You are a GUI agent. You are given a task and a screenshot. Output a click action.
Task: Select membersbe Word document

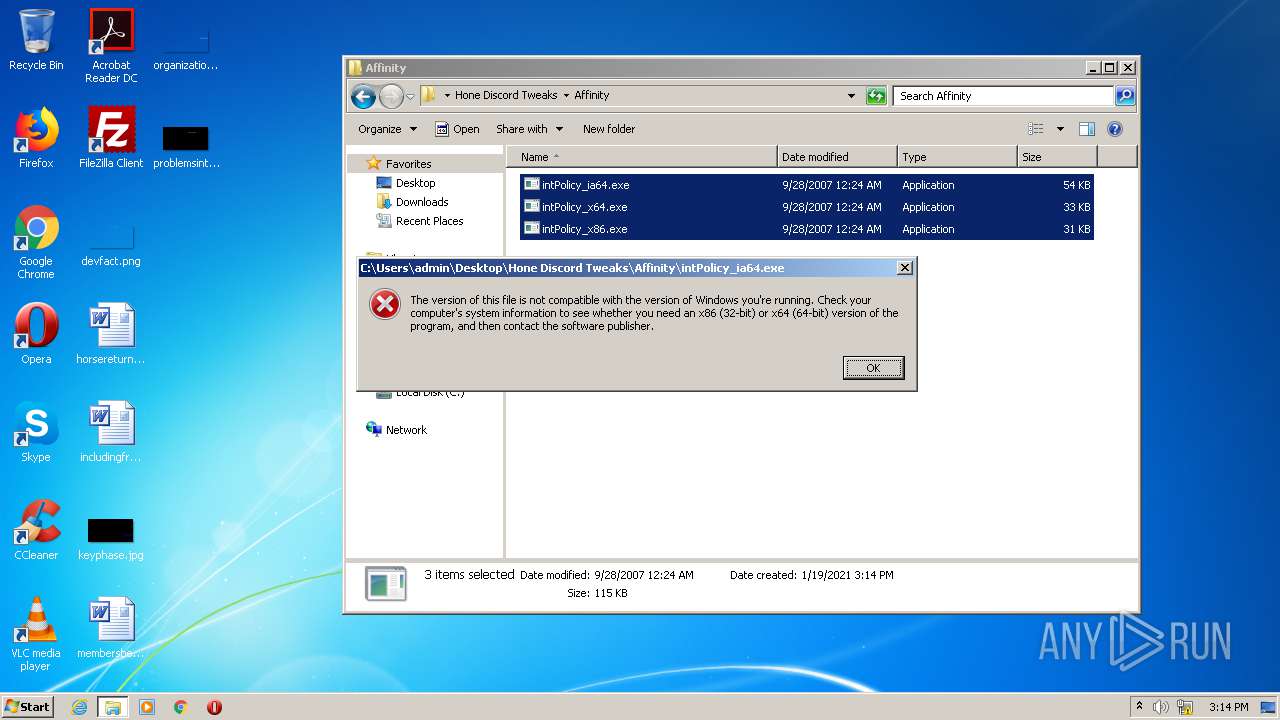click(111, 628)
